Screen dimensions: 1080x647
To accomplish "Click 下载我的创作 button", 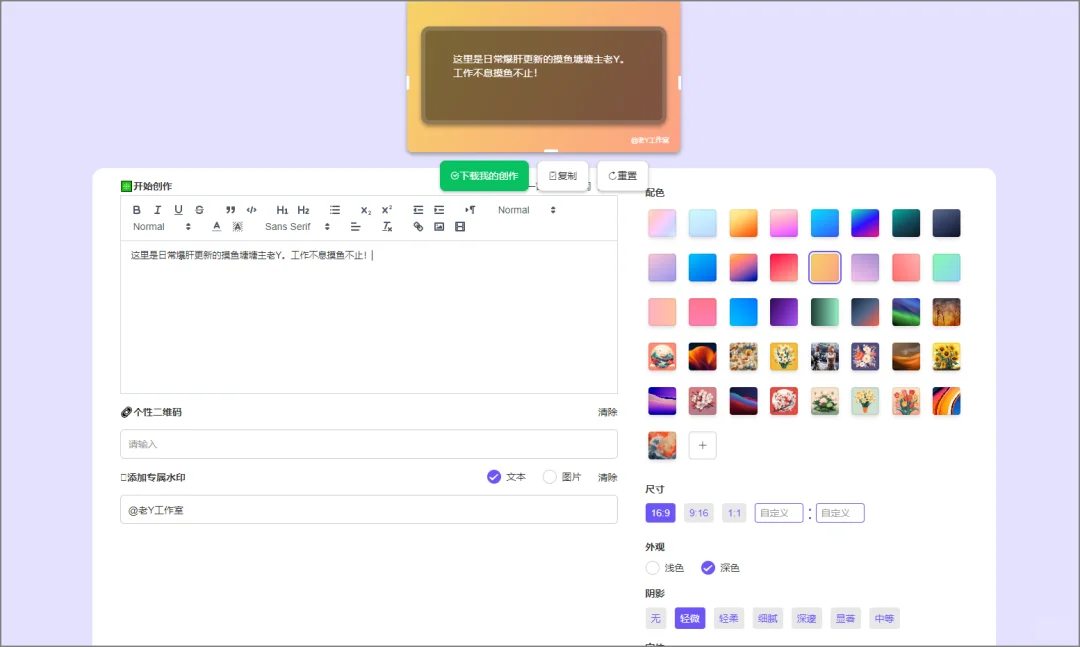I will coord(484,175).
